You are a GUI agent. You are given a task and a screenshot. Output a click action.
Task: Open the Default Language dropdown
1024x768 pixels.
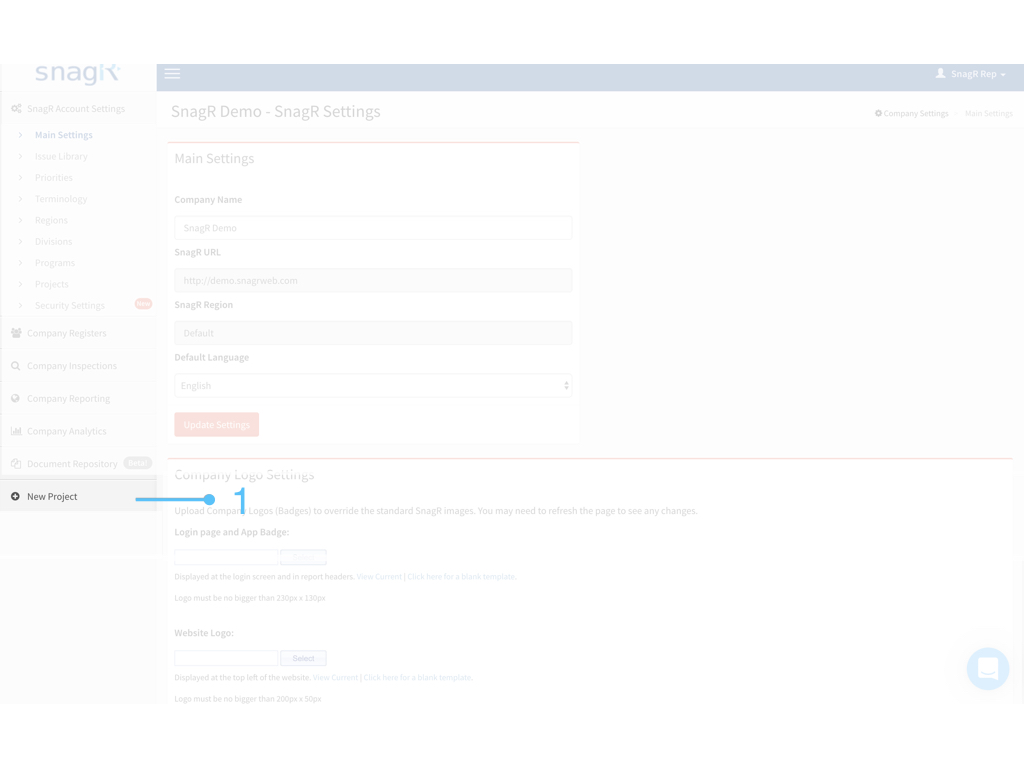click(x=373, y=385)
